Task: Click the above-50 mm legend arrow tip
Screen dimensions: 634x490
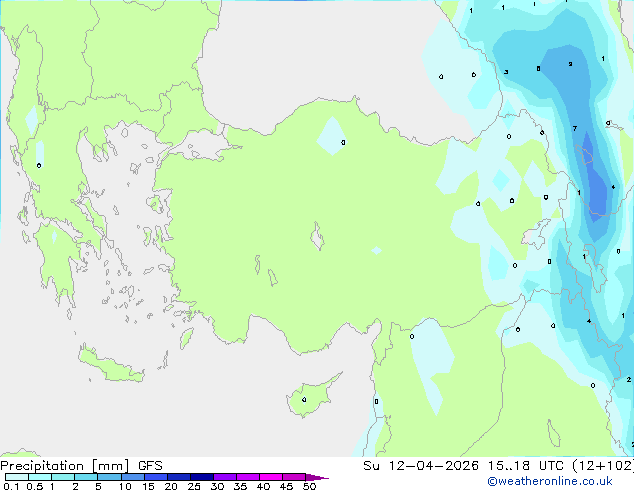Action: (317, 477)
